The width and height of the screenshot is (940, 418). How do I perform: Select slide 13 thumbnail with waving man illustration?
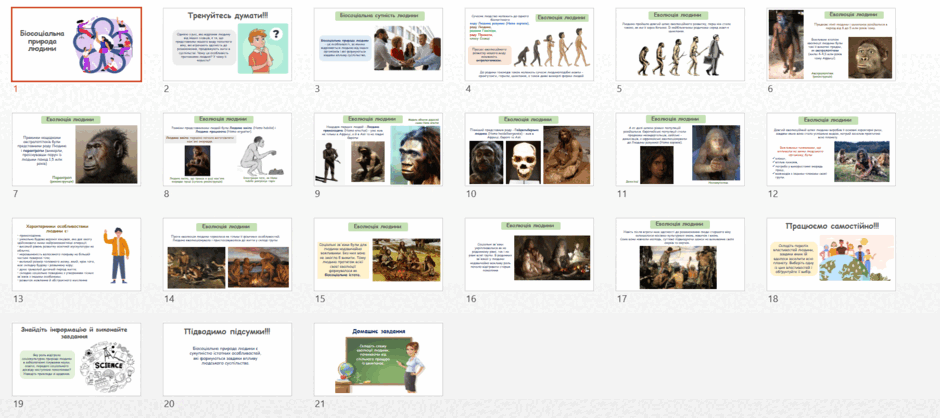click(x=77, y=254)
